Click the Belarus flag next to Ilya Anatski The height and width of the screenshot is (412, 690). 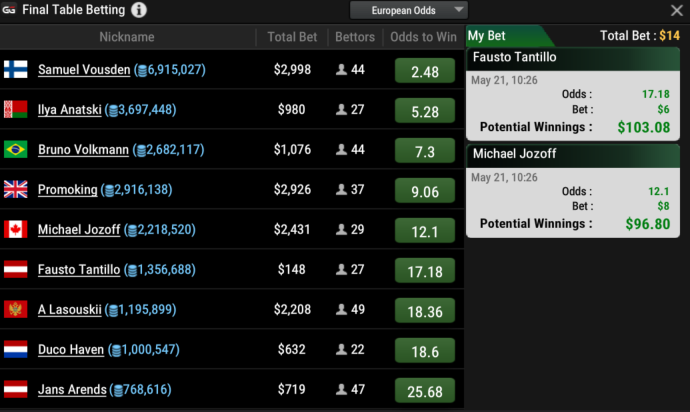[15, 110]
